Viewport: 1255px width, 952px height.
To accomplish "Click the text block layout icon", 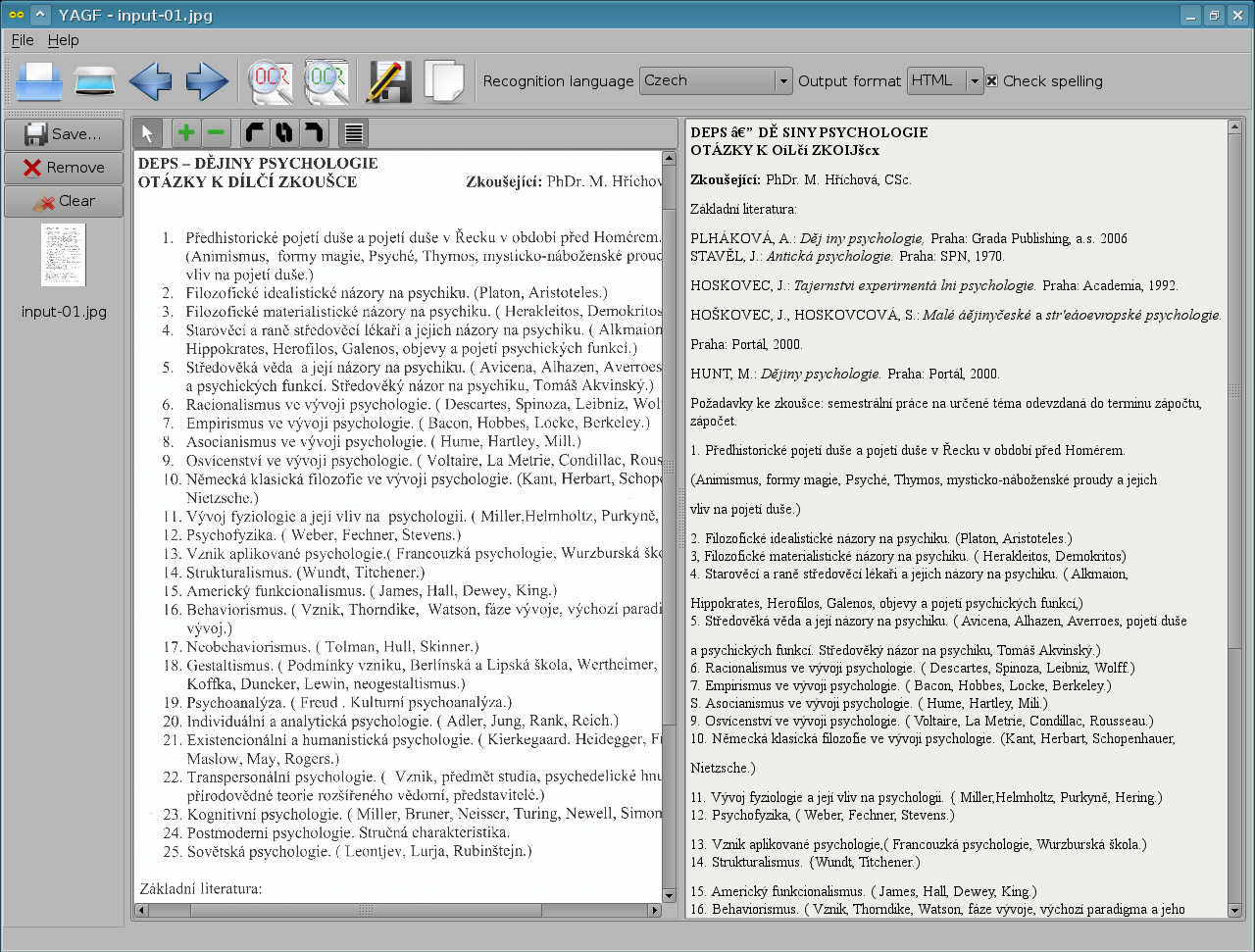I will pyautogui.click(x=353, y=133).
